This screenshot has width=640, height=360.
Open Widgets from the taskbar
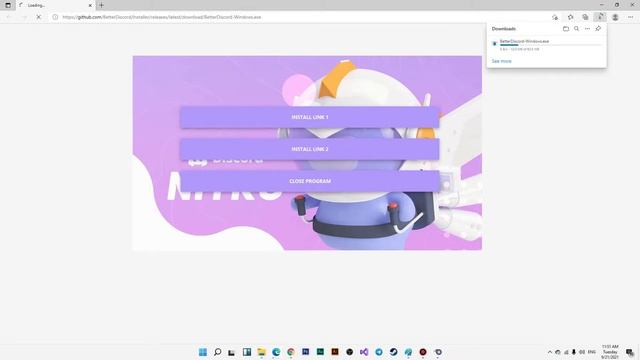tap(247, 352)
